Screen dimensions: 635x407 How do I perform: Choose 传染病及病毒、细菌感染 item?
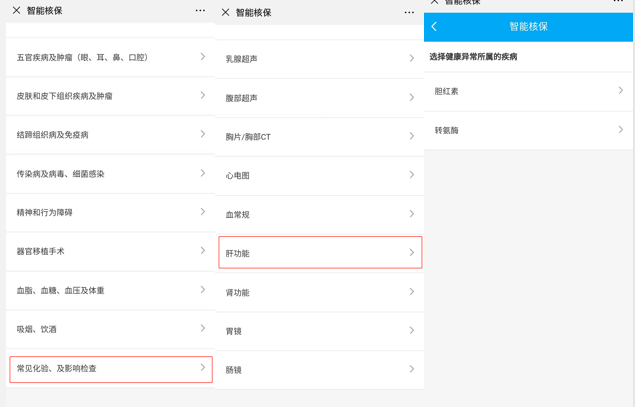[x=110, y=174]
